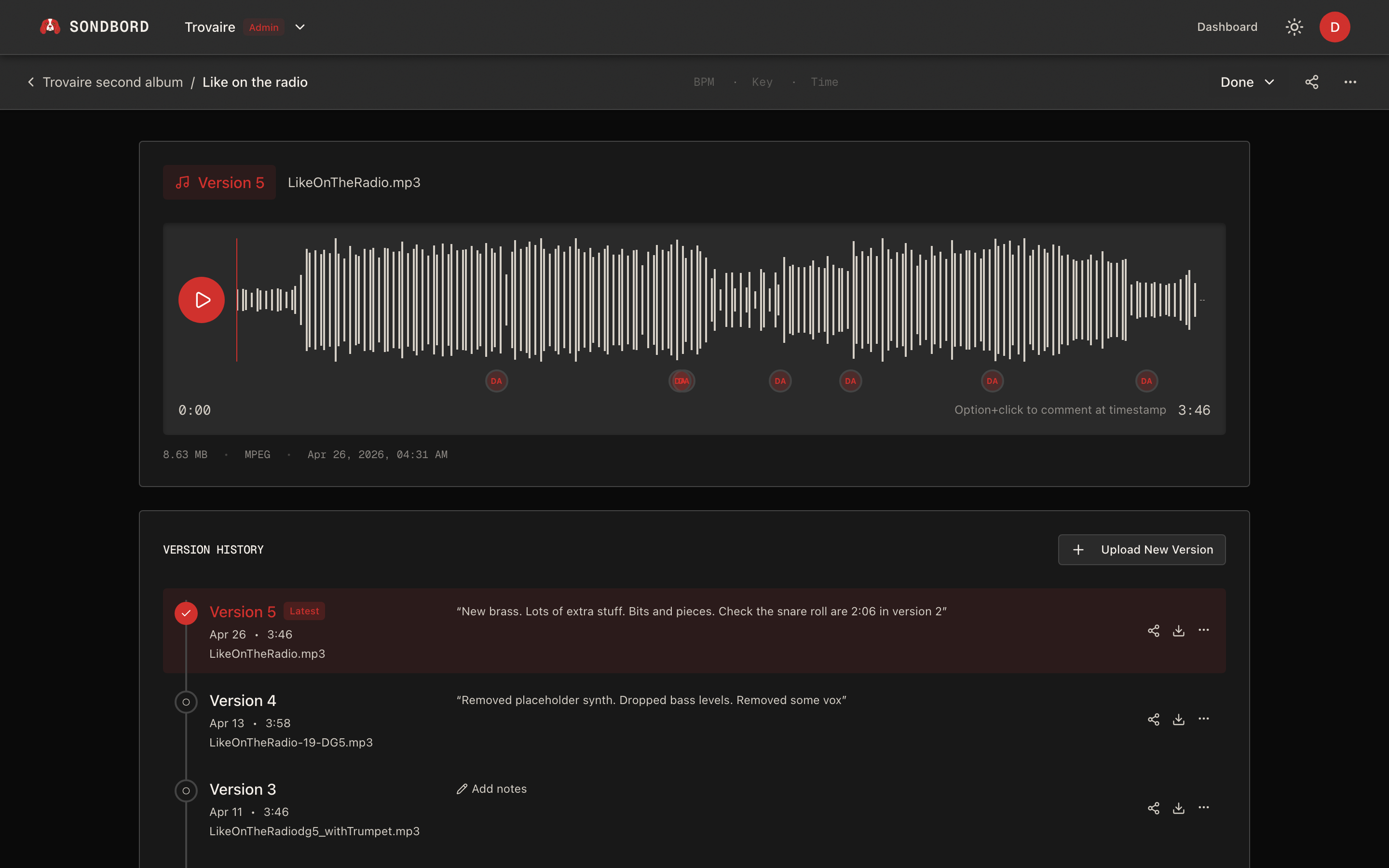Download Version 3 file

point(1178,808)
